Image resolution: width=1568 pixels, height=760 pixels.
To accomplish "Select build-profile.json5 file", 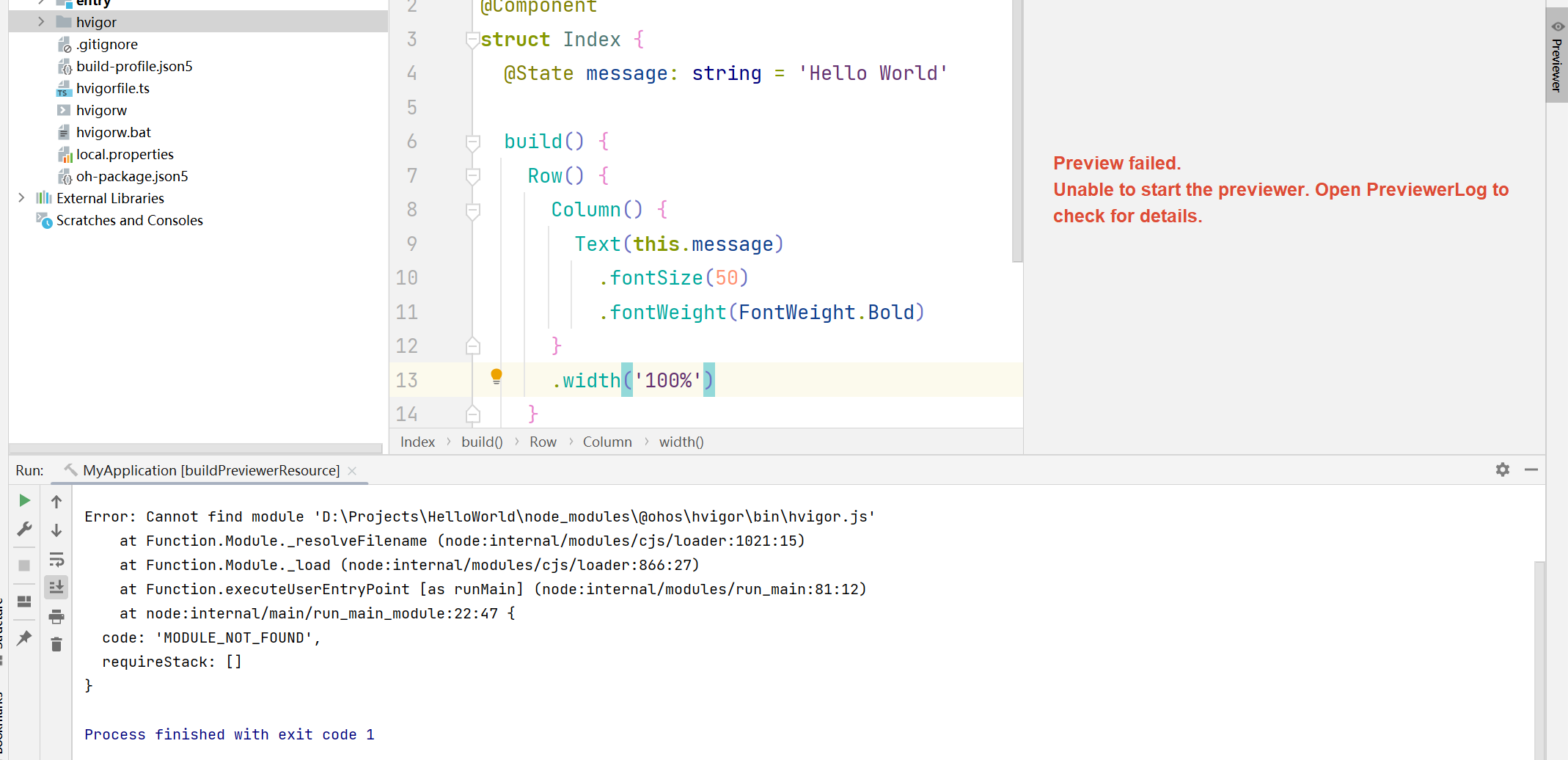I will 134,66.
